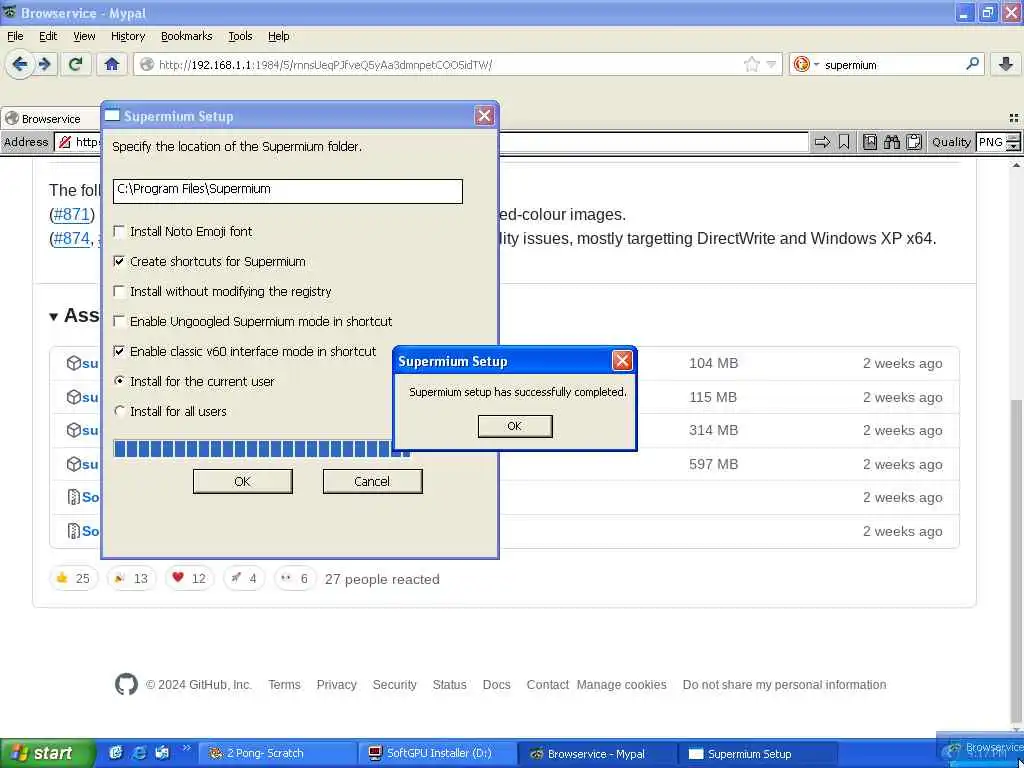Click Show Desktop in Quick Launch
Screen dimensions: 1024x768
162,753
